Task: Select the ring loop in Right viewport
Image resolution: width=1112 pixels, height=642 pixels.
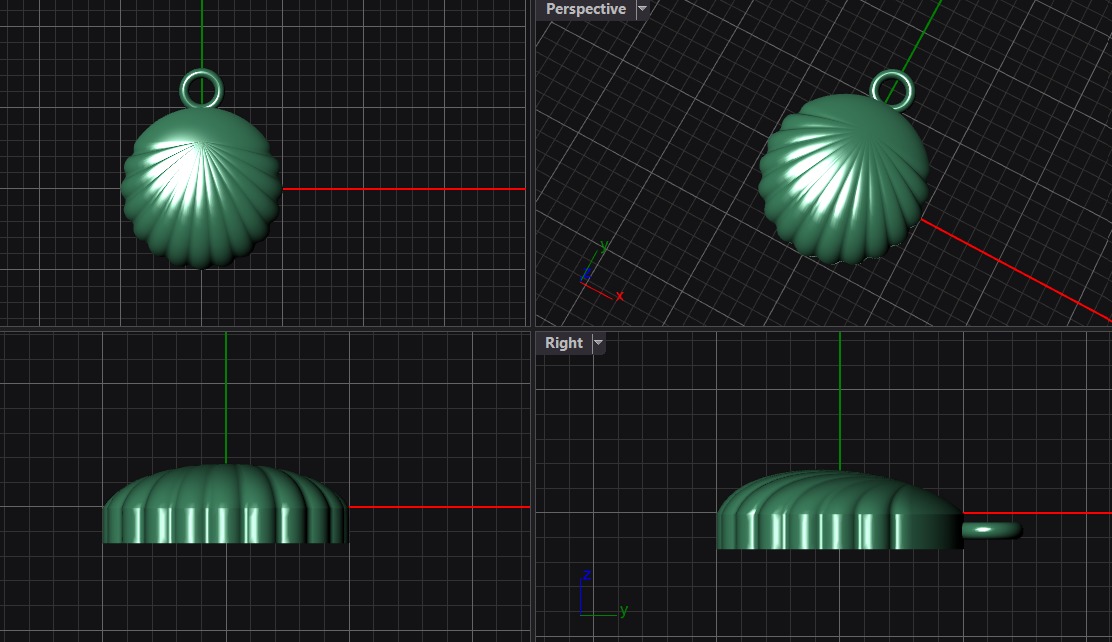Action: [991, 530]
